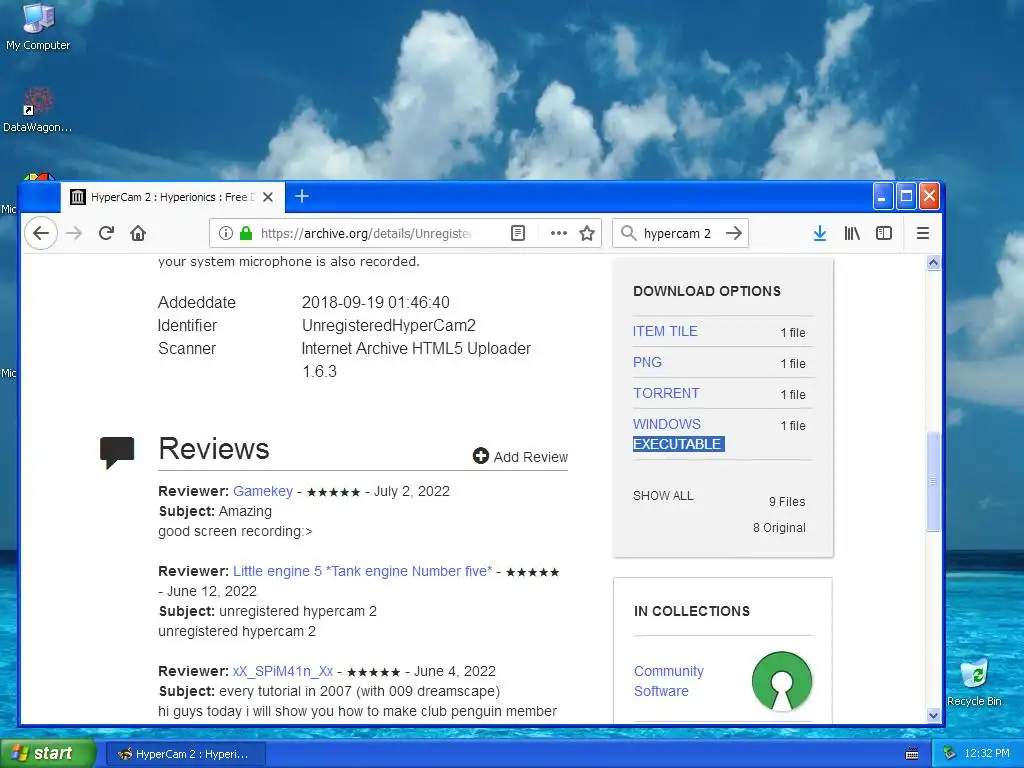
Task: Toggle reader view icon in address bar
Action: coord(518,233)
